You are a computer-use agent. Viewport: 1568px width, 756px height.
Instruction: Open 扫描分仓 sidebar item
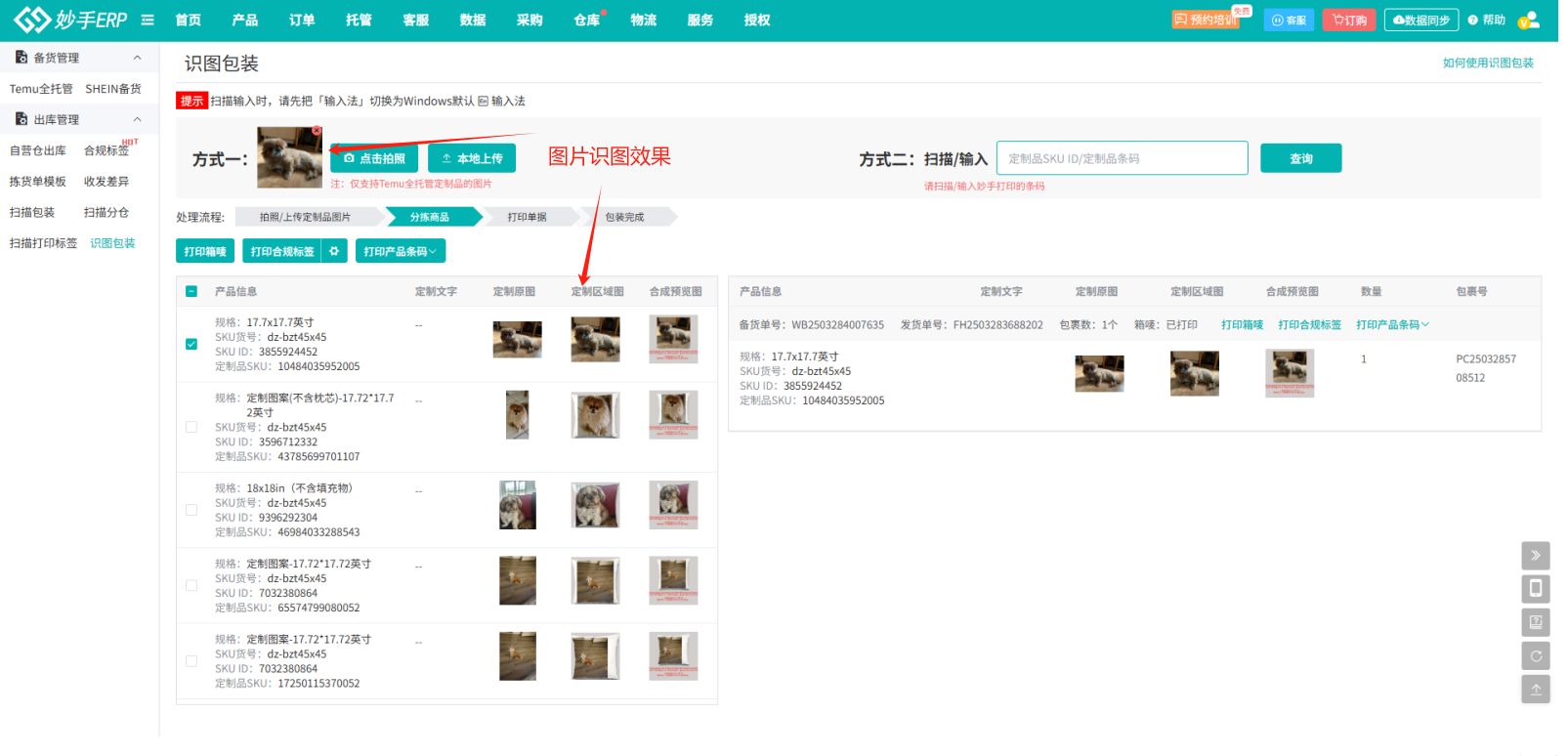106,212
